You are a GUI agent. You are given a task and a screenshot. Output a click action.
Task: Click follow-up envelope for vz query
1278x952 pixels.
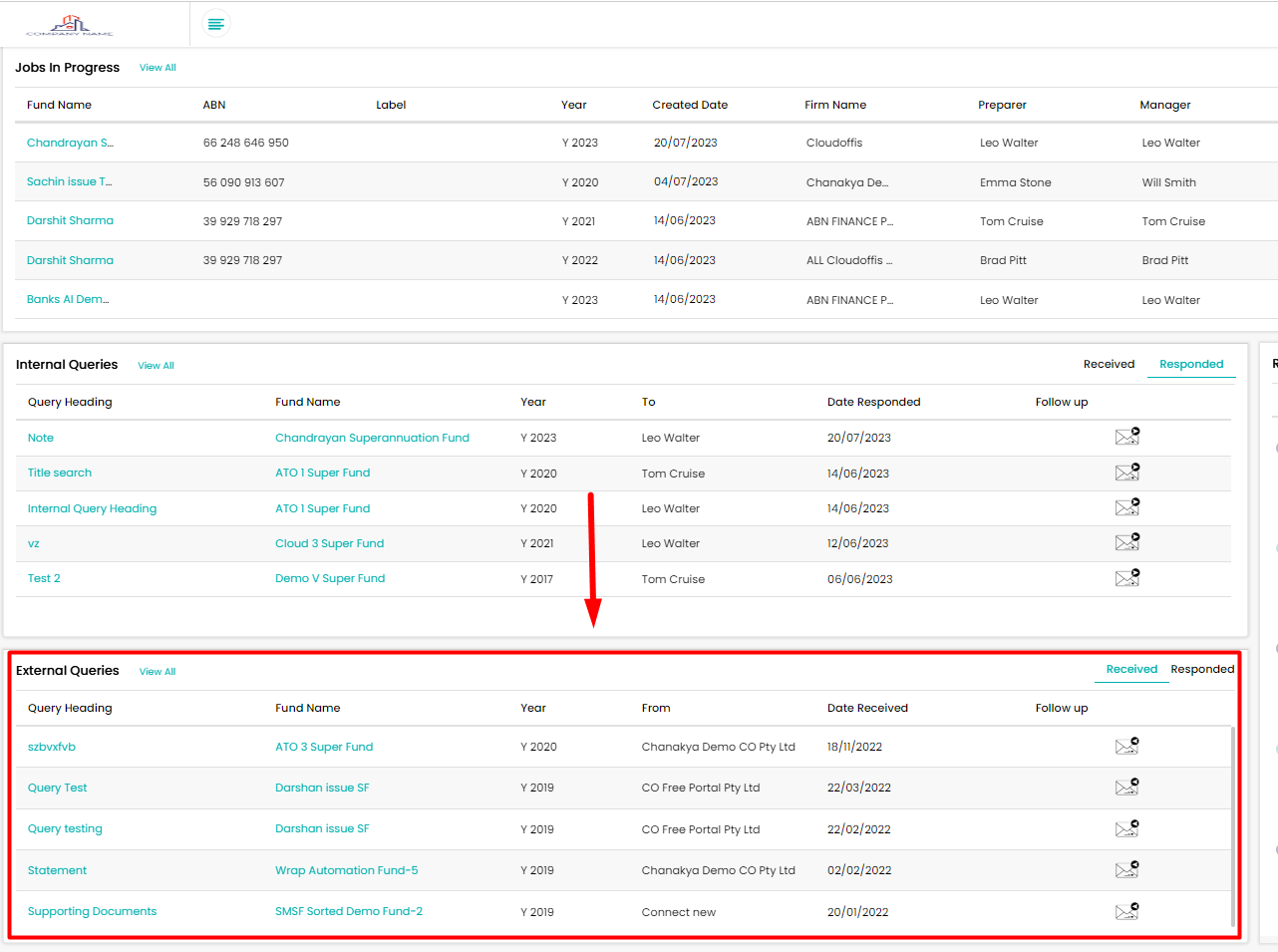[x=1127, y=542]
